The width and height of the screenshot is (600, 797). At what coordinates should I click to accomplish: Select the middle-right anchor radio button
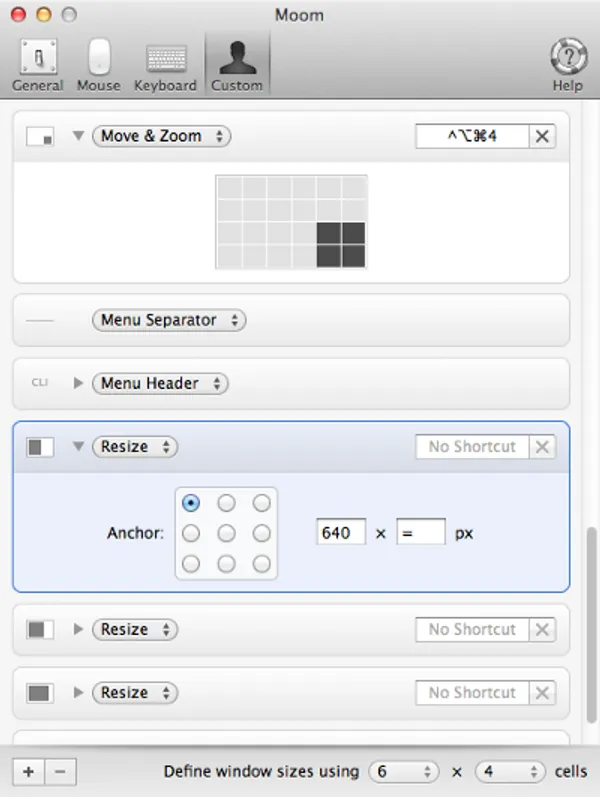pyautogui.click(x=261, y=533)
